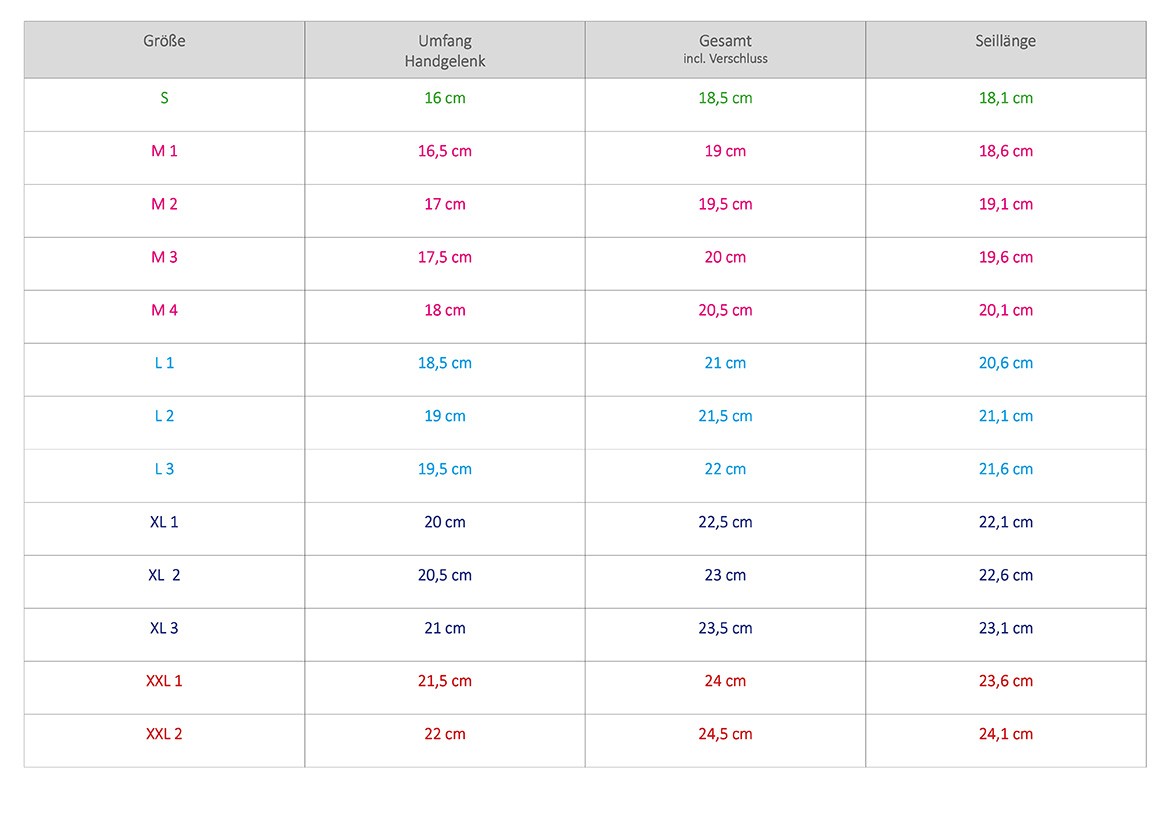Viewport: 1160px width, 827px height.
Task: Click the 19,5 cm wrist value
Action: pos(445,469)
